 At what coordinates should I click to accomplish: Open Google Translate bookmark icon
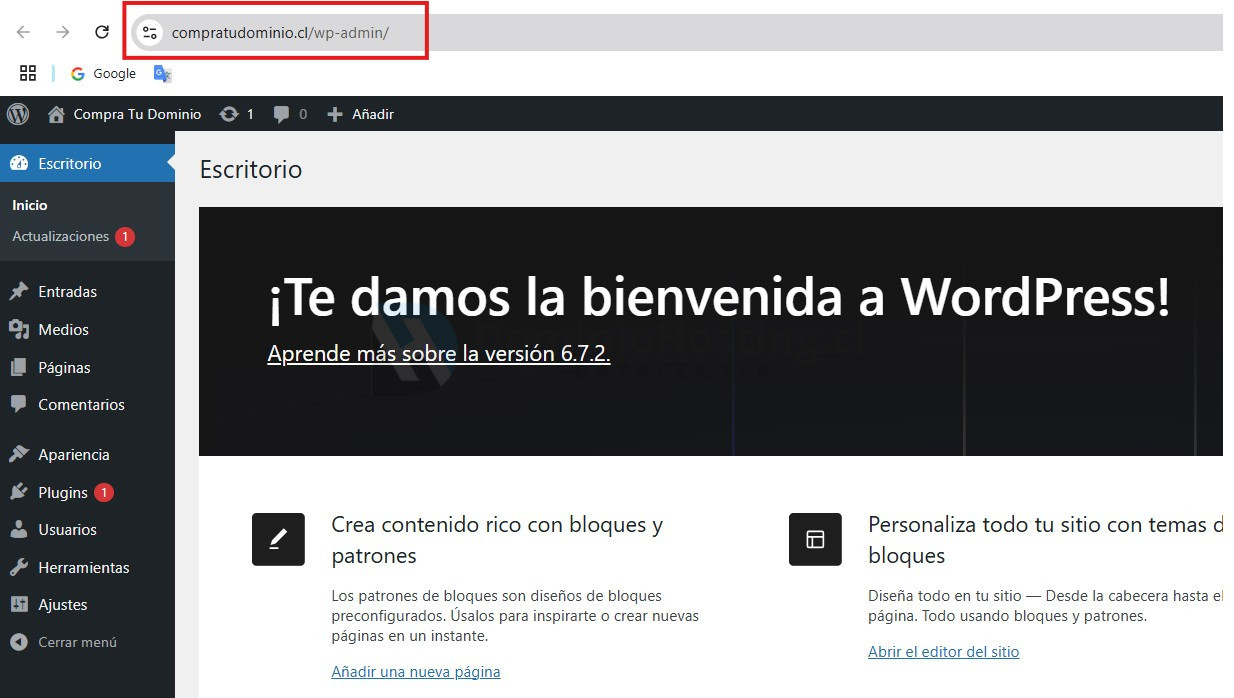point(162,73)
